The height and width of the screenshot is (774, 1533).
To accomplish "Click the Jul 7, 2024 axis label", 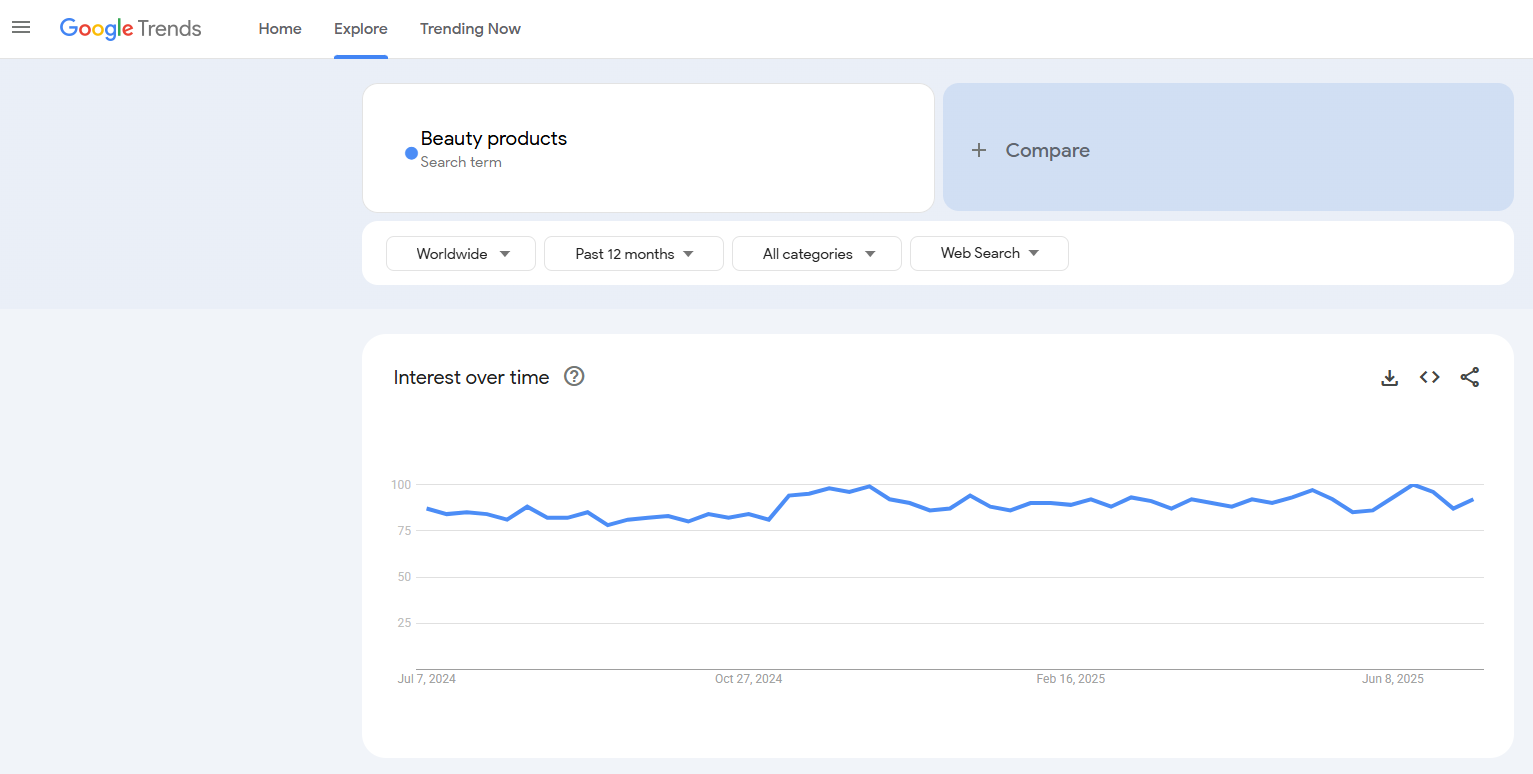I will click(x=427, y=679).
